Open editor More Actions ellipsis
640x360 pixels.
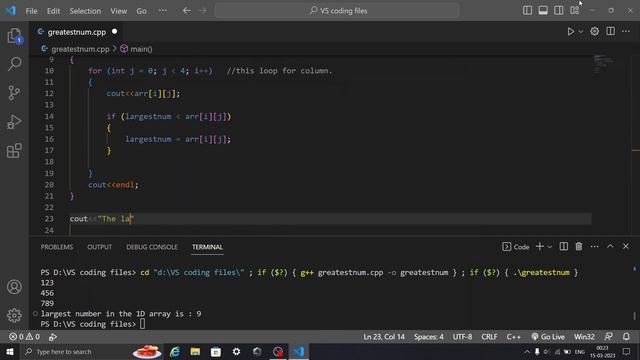coord(626,31)
